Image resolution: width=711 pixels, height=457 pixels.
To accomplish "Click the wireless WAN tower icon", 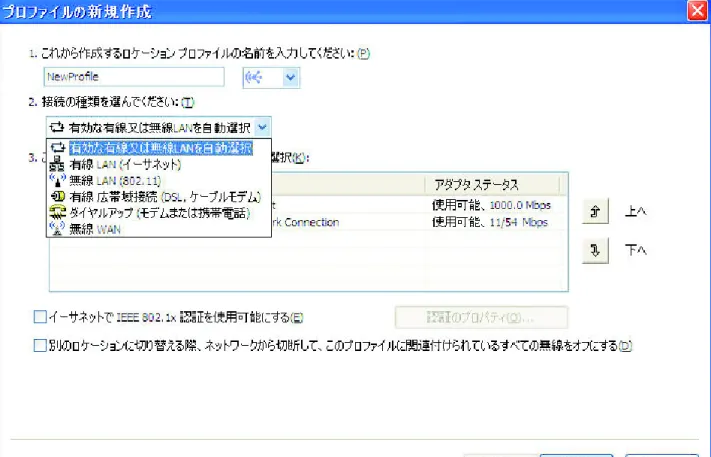I will [x=57, y=228].
